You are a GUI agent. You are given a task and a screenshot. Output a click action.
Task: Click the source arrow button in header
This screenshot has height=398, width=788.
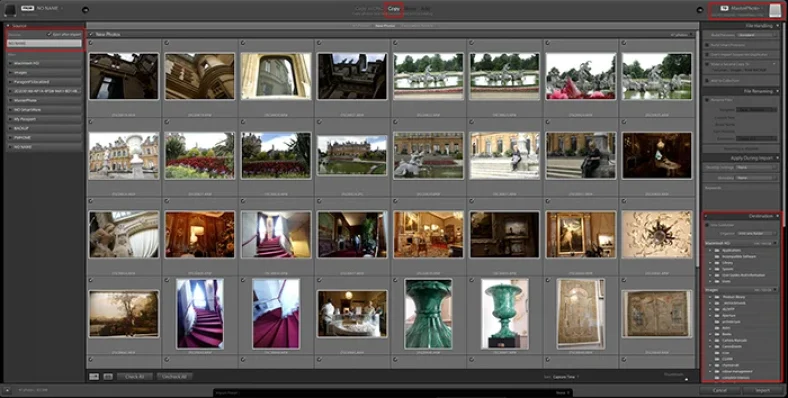tap(85, 10)
